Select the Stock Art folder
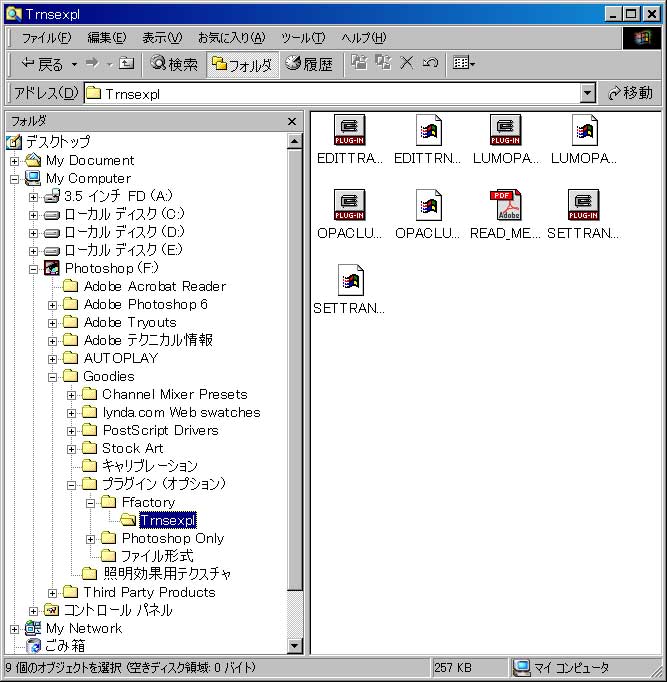 pyautogui.click(x=133, y=448)
